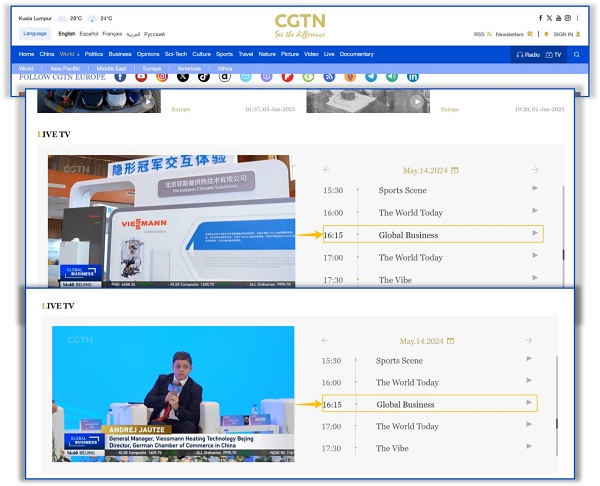Select Middle East in the World submenu
Screen dimensions: 600x486
tap(111, 68)
